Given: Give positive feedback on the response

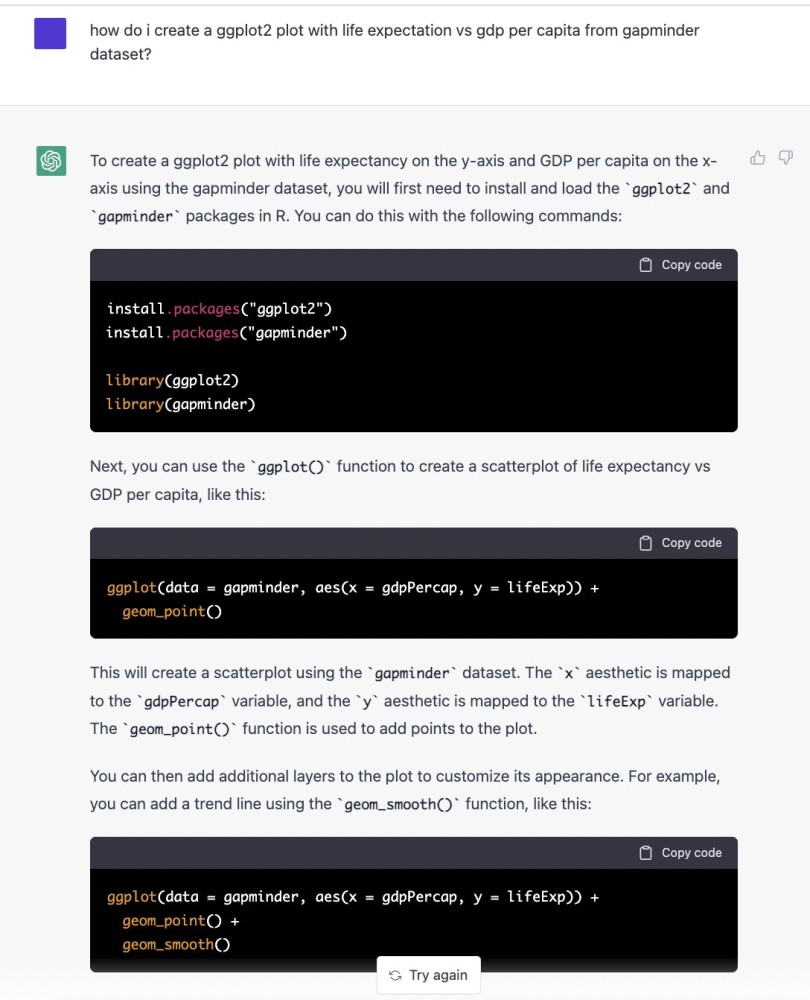Looking at the screenshot, I should pyautogui.click(x=757, y=158).
